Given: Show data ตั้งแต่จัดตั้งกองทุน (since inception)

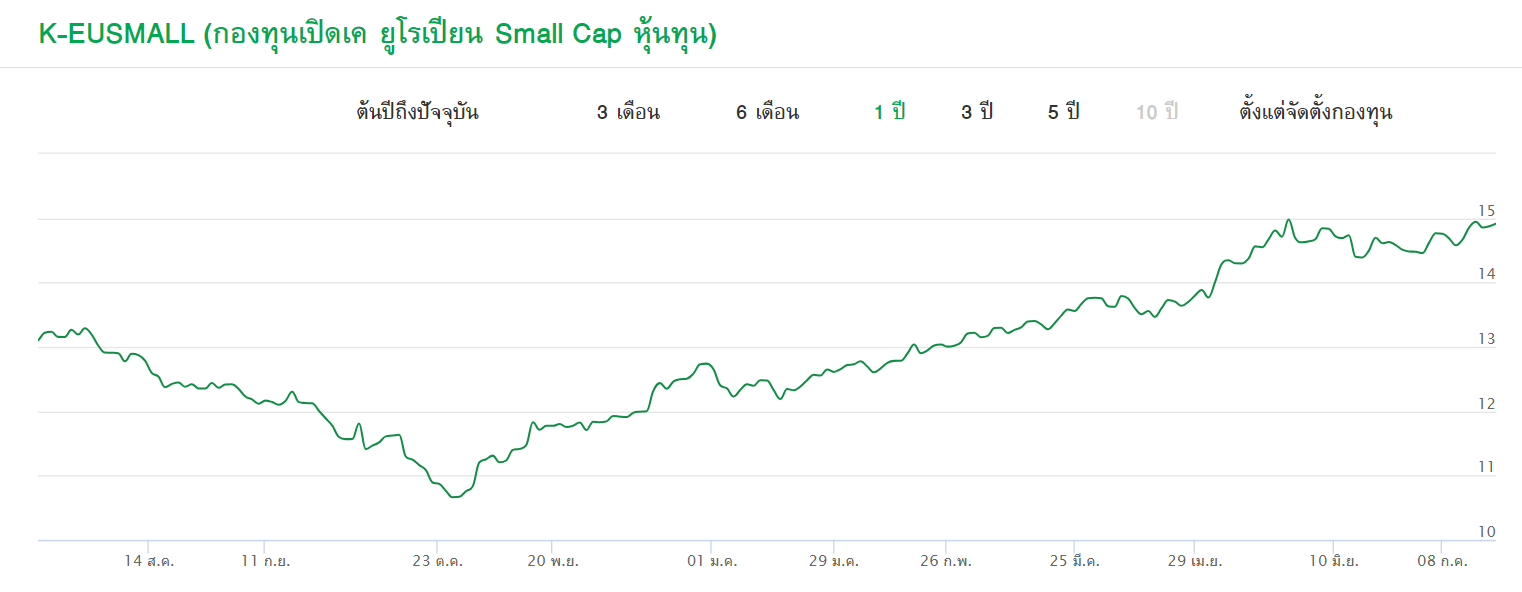Looking at the screenshot, I should [x=1316, y=112].
